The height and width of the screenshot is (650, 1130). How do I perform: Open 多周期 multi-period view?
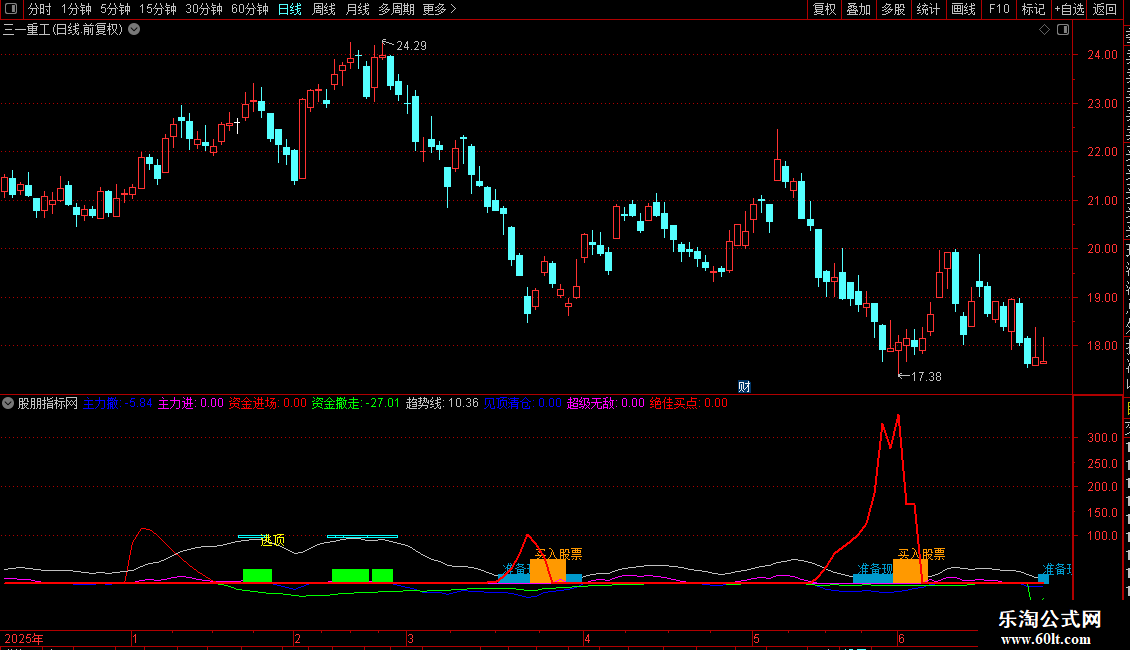[396, 9]
